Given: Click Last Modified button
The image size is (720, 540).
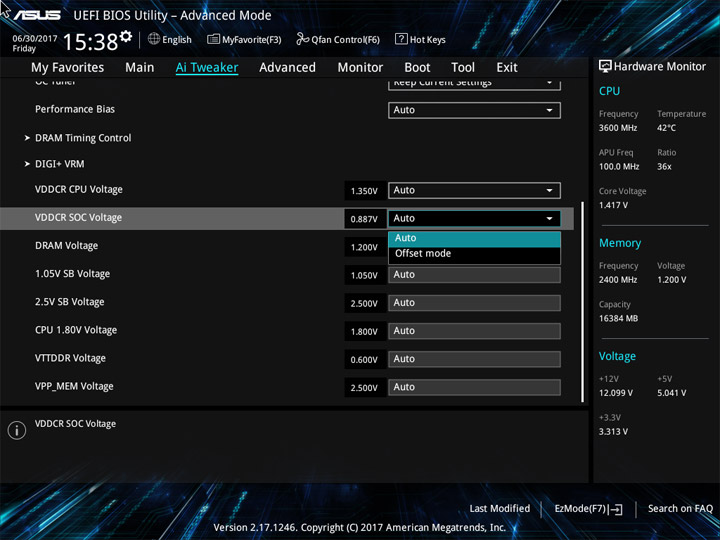Looking at the screenshot, I should [x=499, y=509].
